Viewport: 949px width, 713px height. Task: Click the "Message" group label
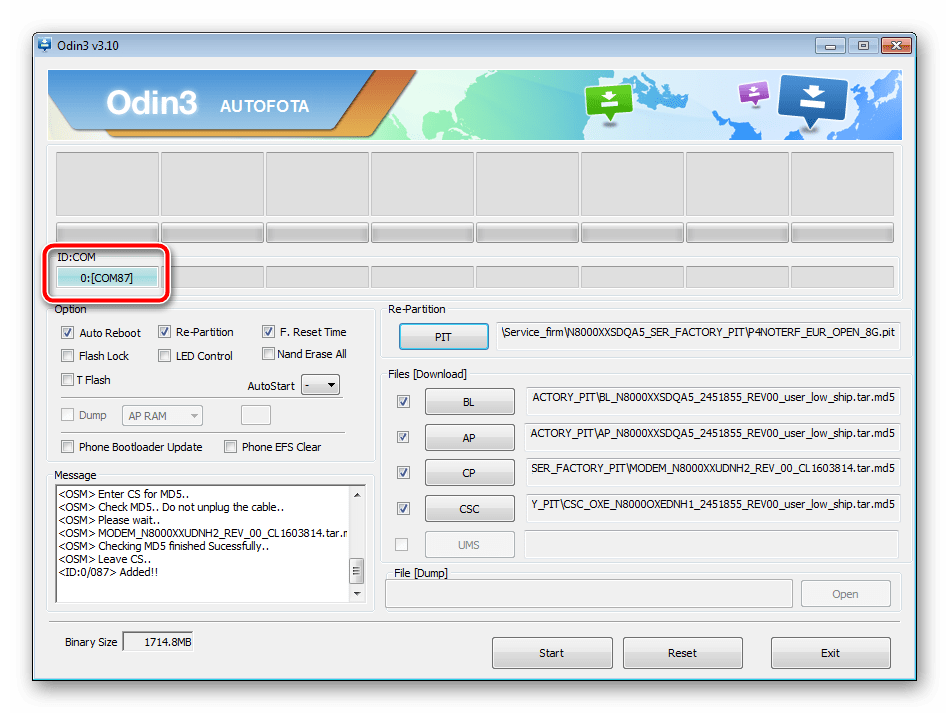[x=75, y=475]
